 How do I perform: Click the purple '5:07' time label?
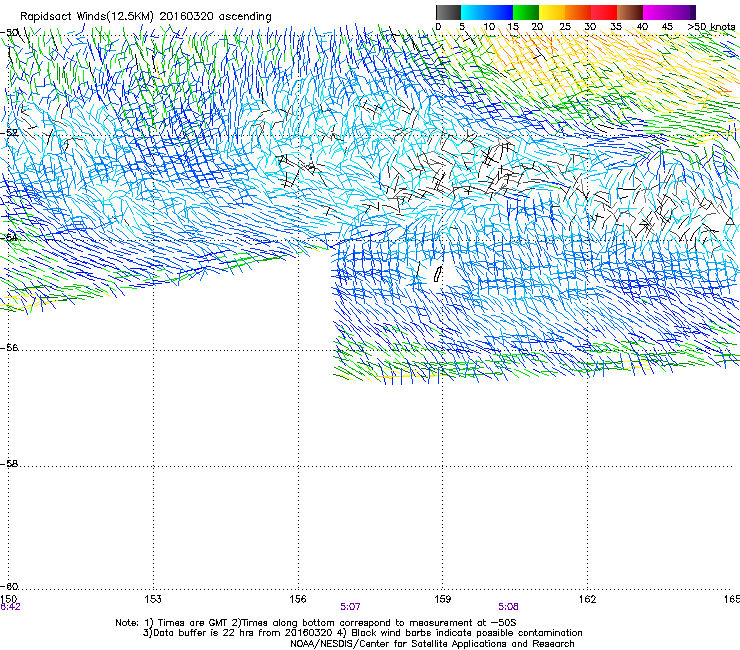[x=350, y=607]
